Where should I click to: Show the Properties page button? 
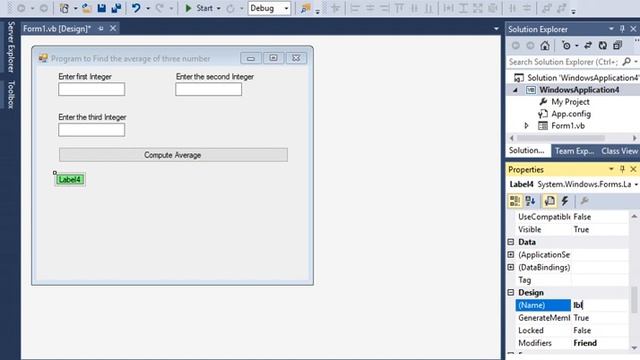tap(549, 200)
